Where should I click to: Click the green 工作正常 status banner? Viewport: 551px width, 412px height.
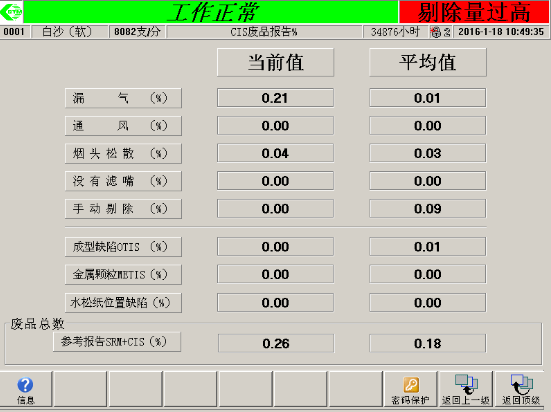[211, 12]
